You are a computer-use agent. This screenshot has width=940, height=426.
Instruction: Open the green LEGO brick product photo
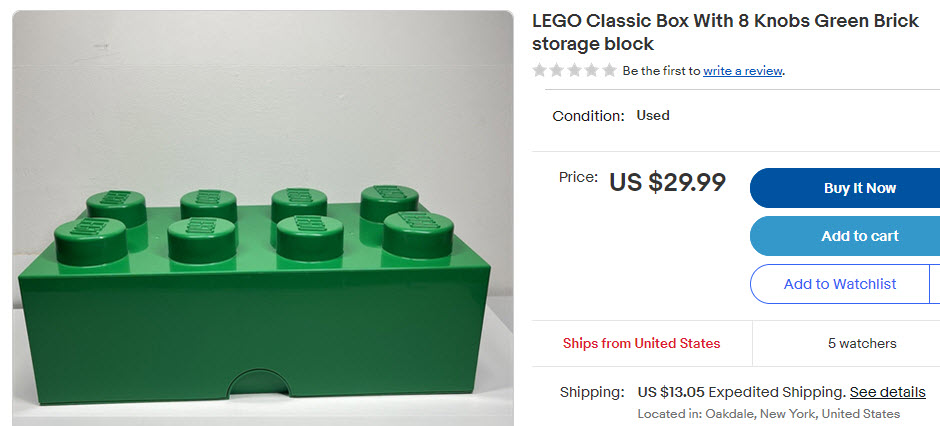263,218
